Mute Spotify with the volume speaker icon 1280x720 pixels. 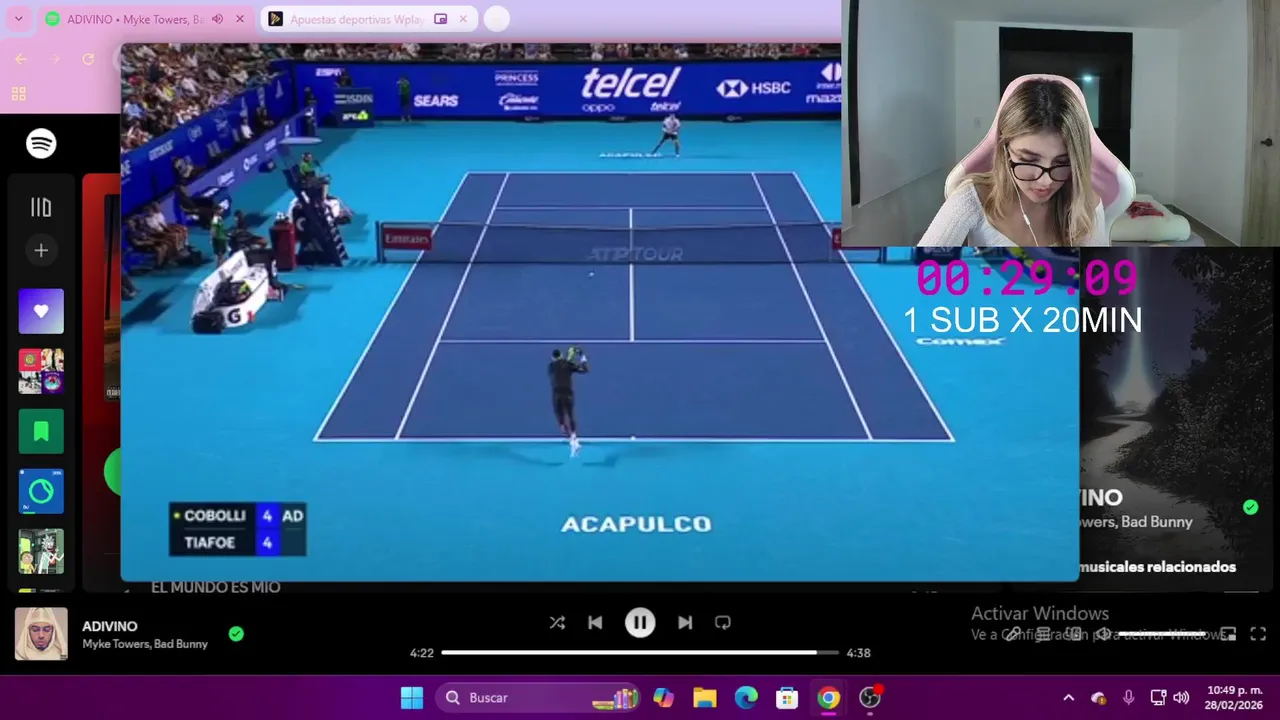coord(1103,634)
